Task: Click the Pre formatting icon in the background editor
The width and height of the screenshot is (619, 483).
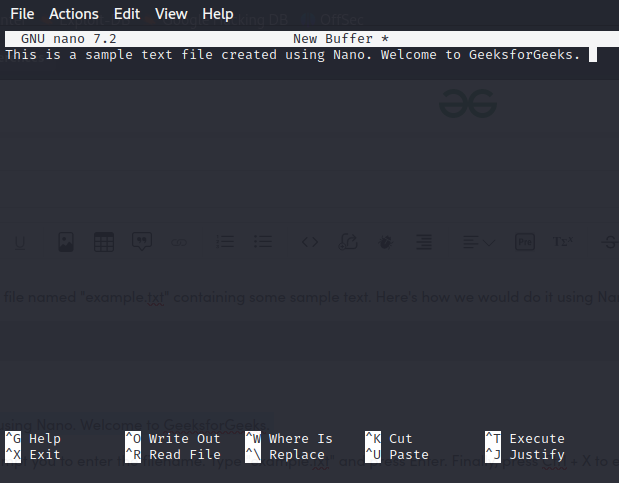Action: tap(525, 242)
